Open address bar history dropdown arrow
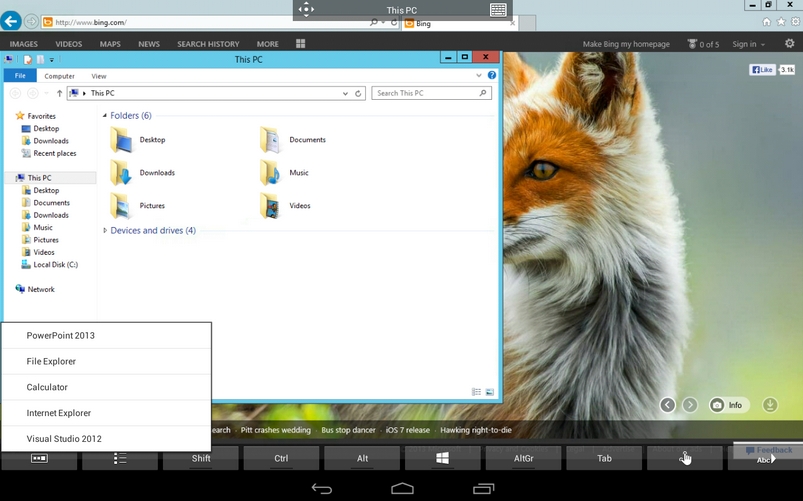The image size is (803, 501). (346, 93)
